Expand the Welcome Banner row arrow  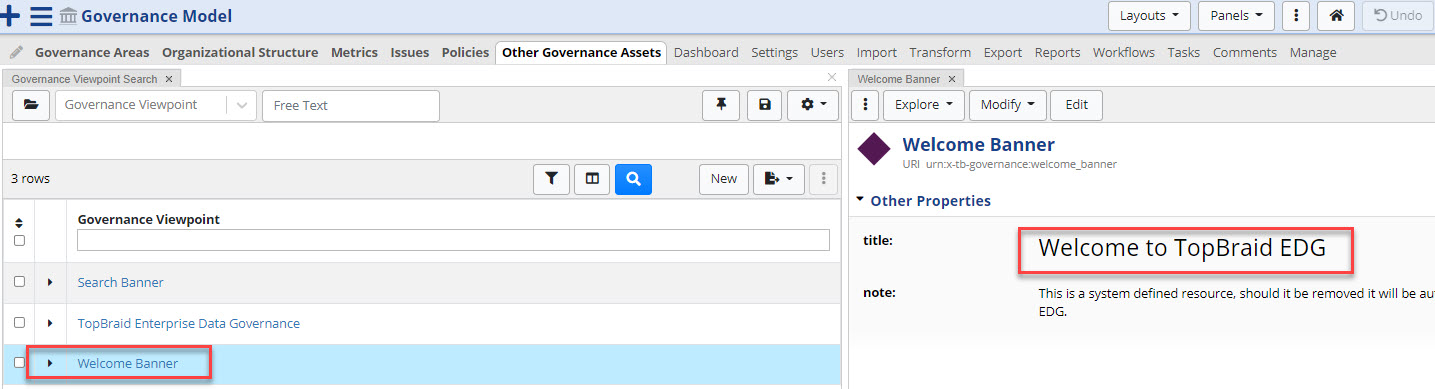(50, 363)
